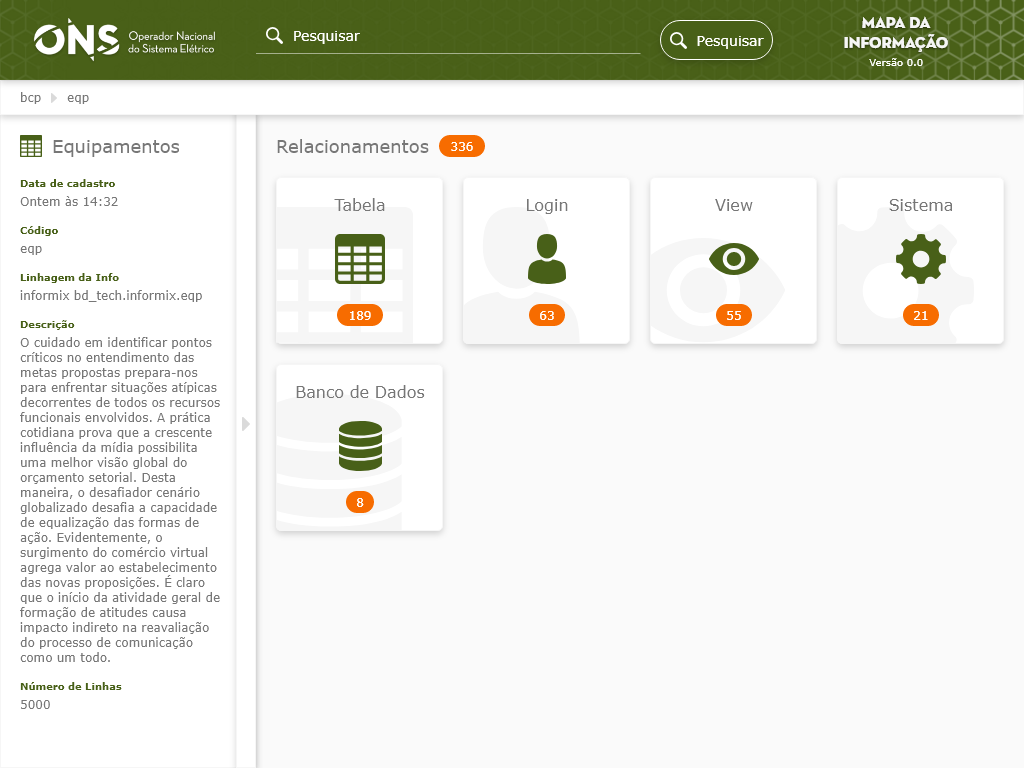Screen dimensions: 1024x768
Task: Click the 'Versão 0.0' version text
Action: (x=895, y=63)
